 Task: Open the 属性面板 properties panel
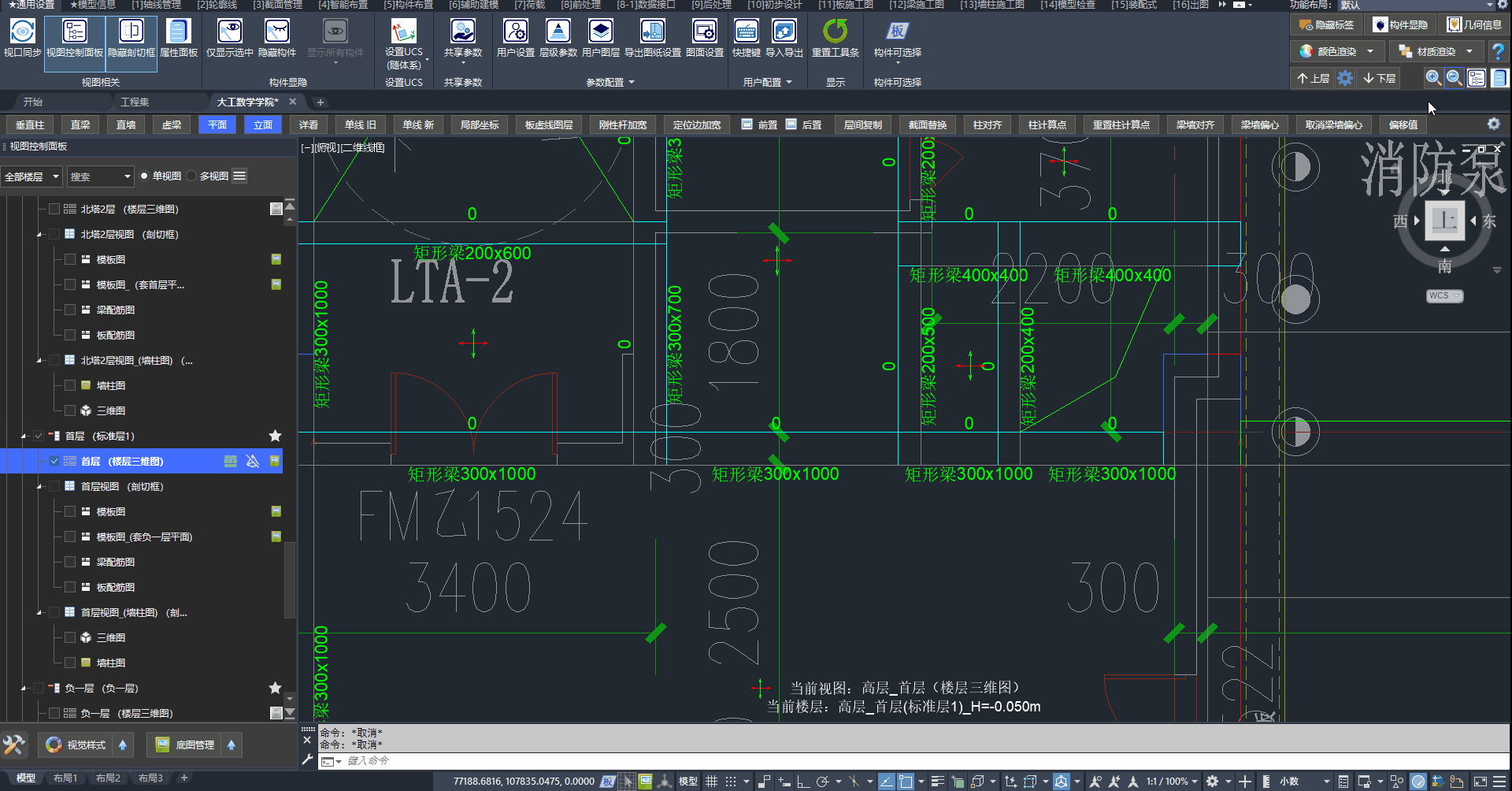[x=178, y=39]
